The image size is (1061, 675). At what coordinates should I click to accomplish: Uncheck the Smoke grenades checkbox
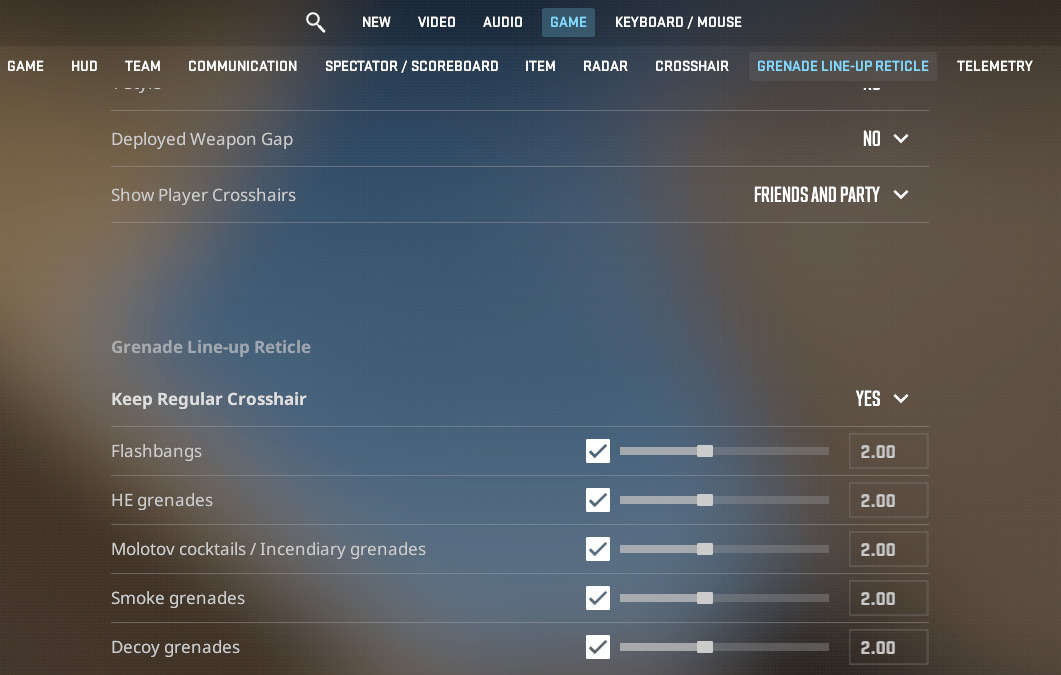(x=598, y=598)
